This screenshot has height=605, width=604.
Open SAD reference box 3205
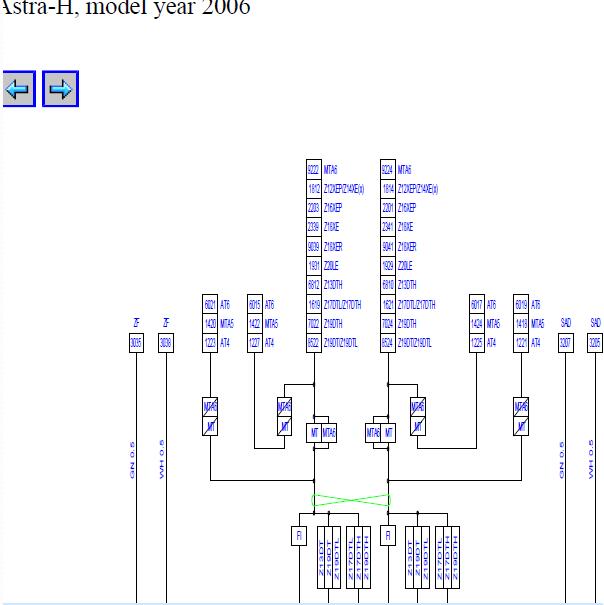[x=595, y=343]
